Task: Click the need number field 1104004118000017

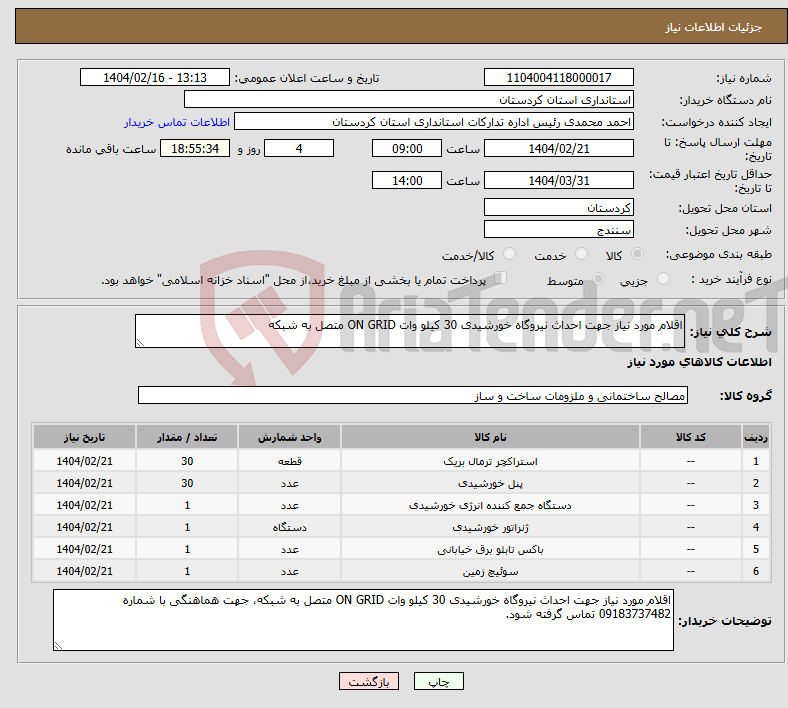Action: (558, 77)
